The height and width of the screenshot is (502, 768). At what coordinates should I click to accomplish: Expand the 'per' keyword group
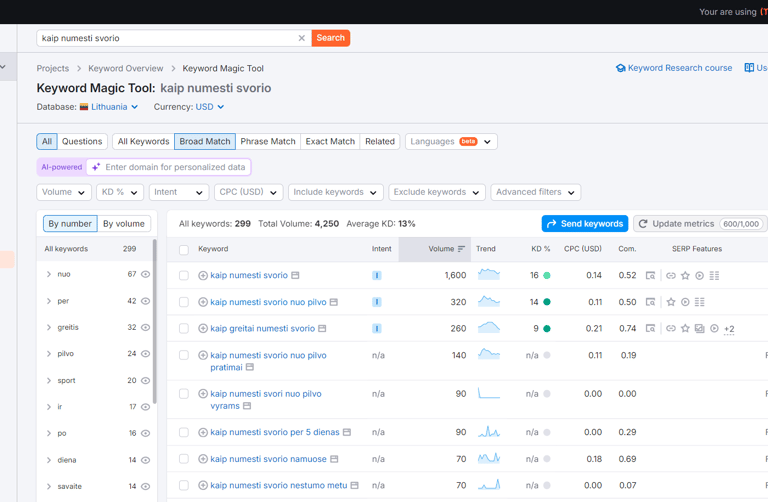48,301
